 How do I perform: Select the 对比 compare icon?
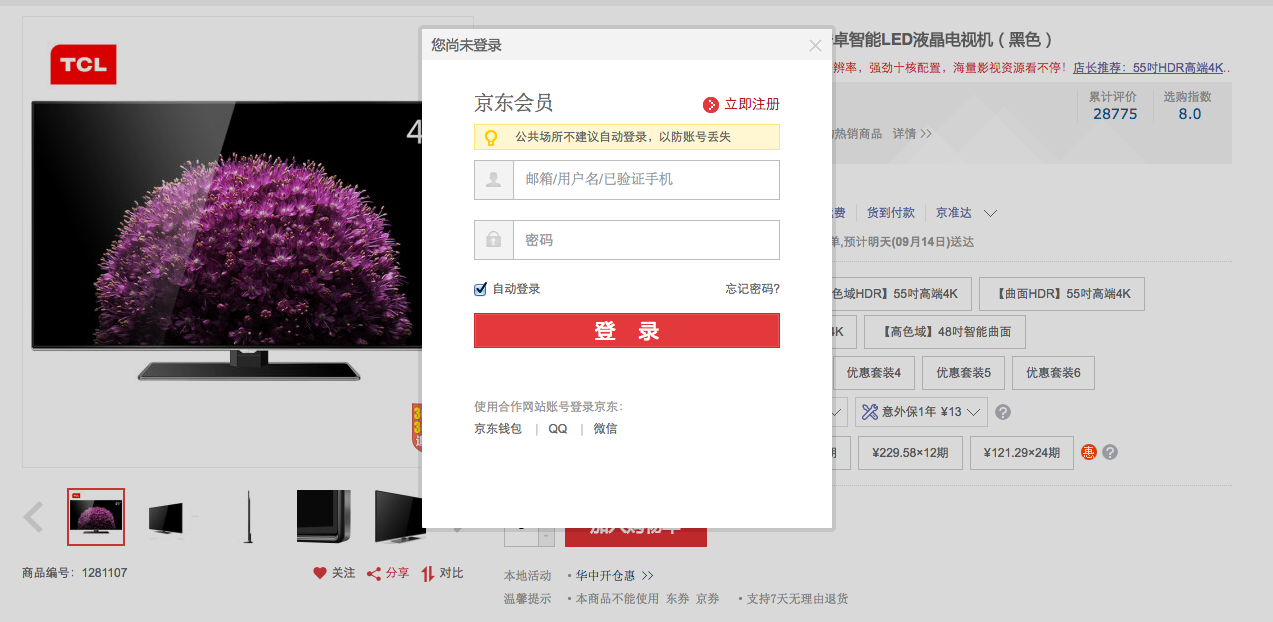point(429,573)
